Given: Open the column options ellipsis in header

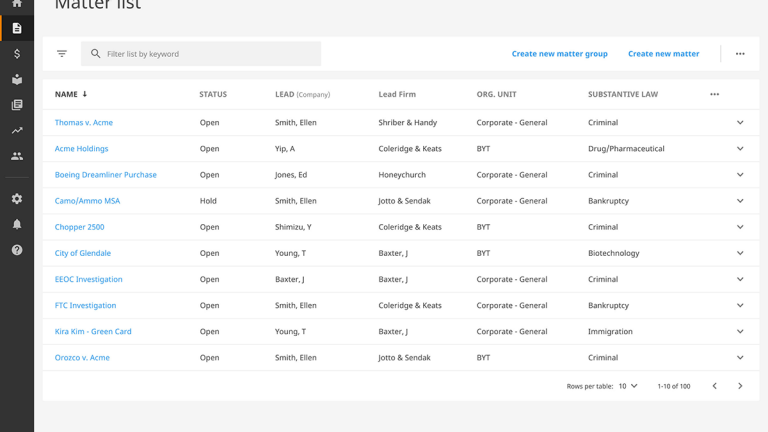Looking at the screenshot, I should [715, 94].
